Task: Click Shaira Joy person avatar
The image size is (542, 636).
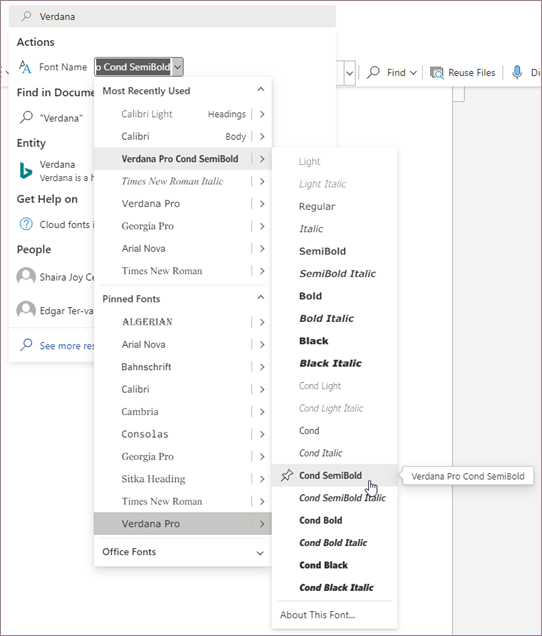Action: click(26, 277)
